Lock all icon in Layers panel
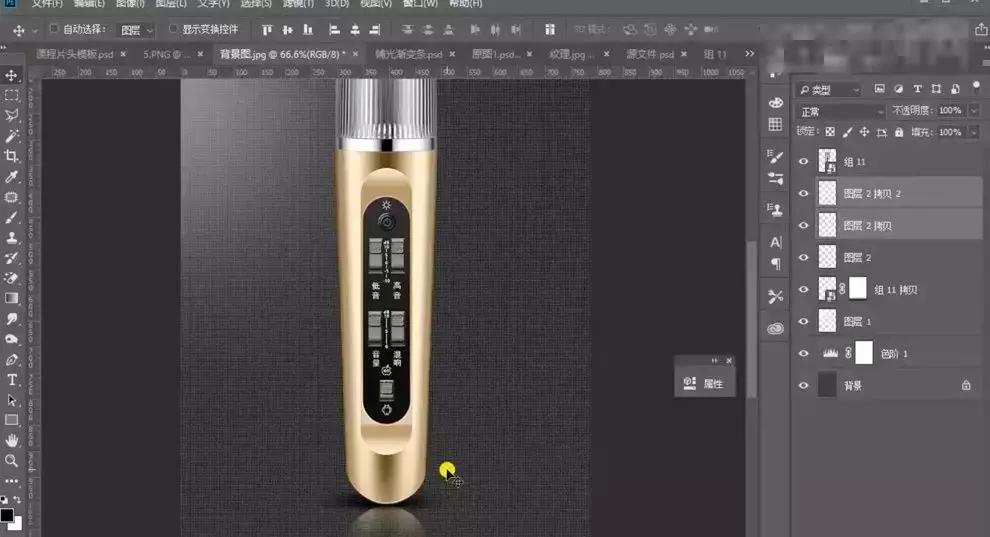 click(x=899, y=132)
